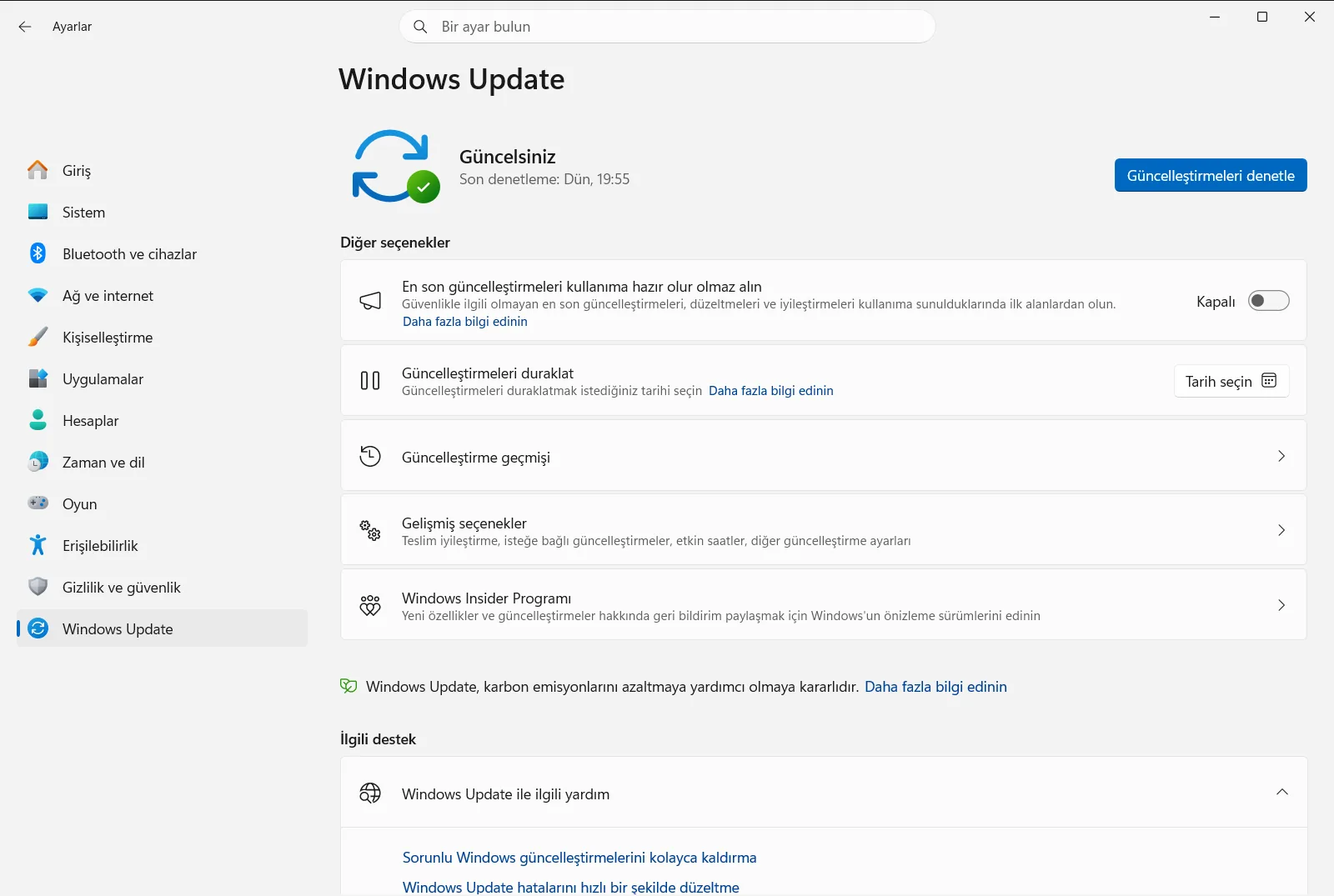
Task: Click the history clock icon
Action: [370, 456]
